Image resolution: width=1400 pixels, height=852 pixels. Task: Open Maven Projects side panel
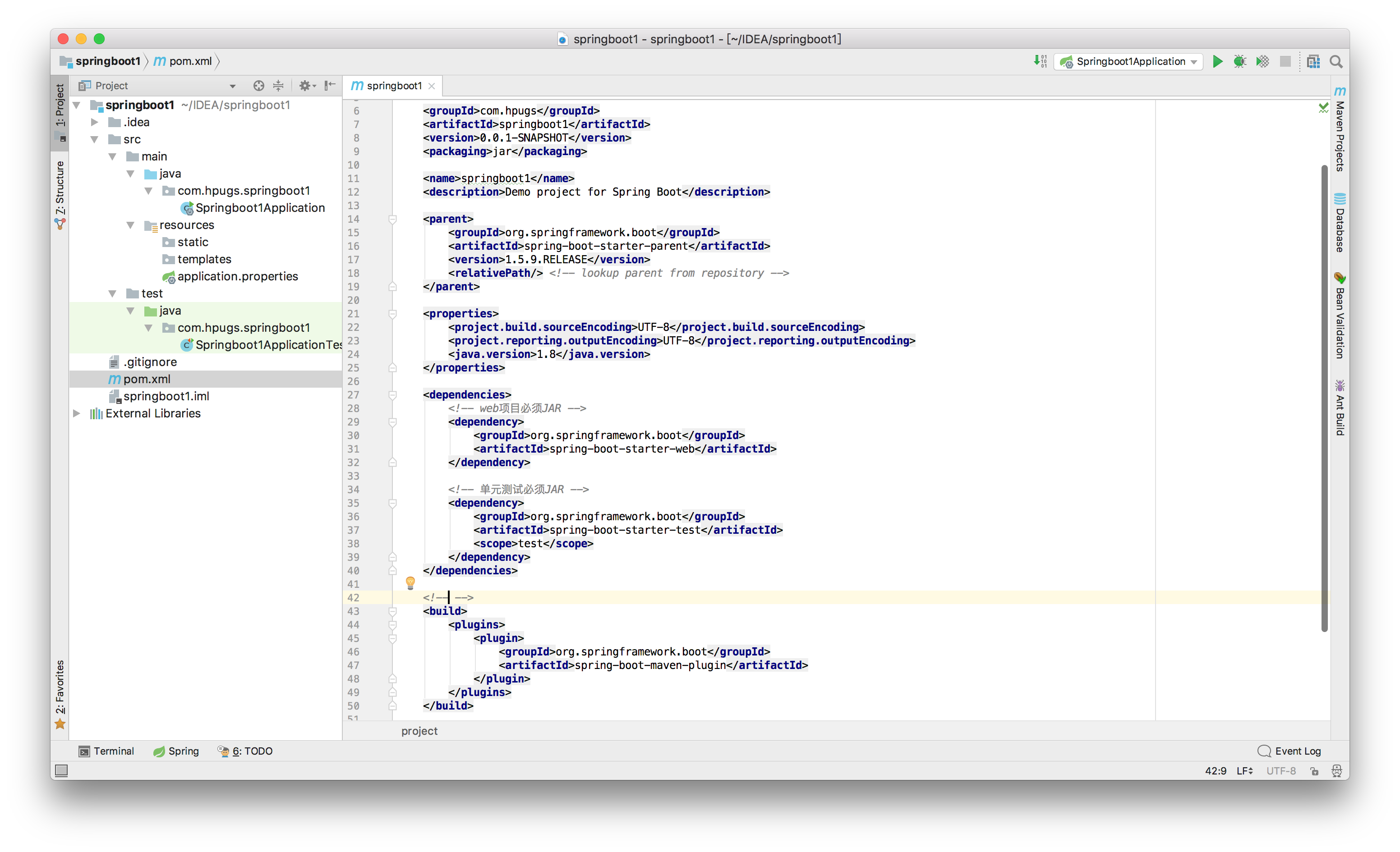(1340, 129)
